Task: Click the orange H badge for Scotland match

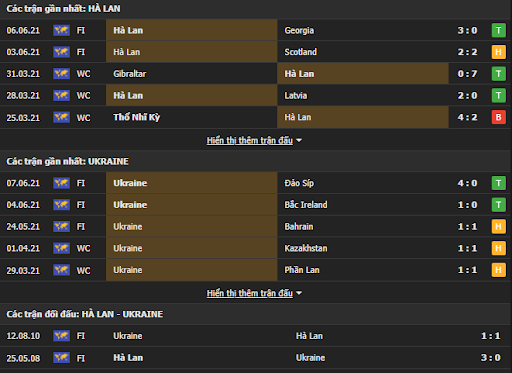Action: (x=499, y=52)
